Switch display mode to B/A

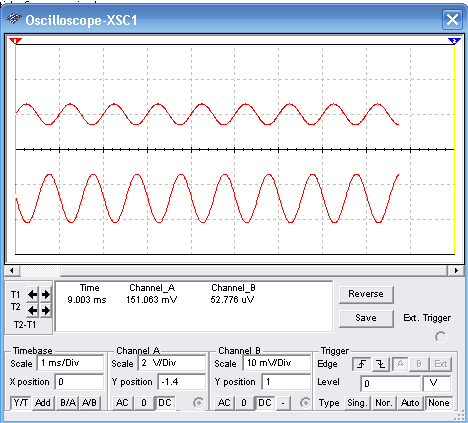pyautogui.click(x=68, y=403)
